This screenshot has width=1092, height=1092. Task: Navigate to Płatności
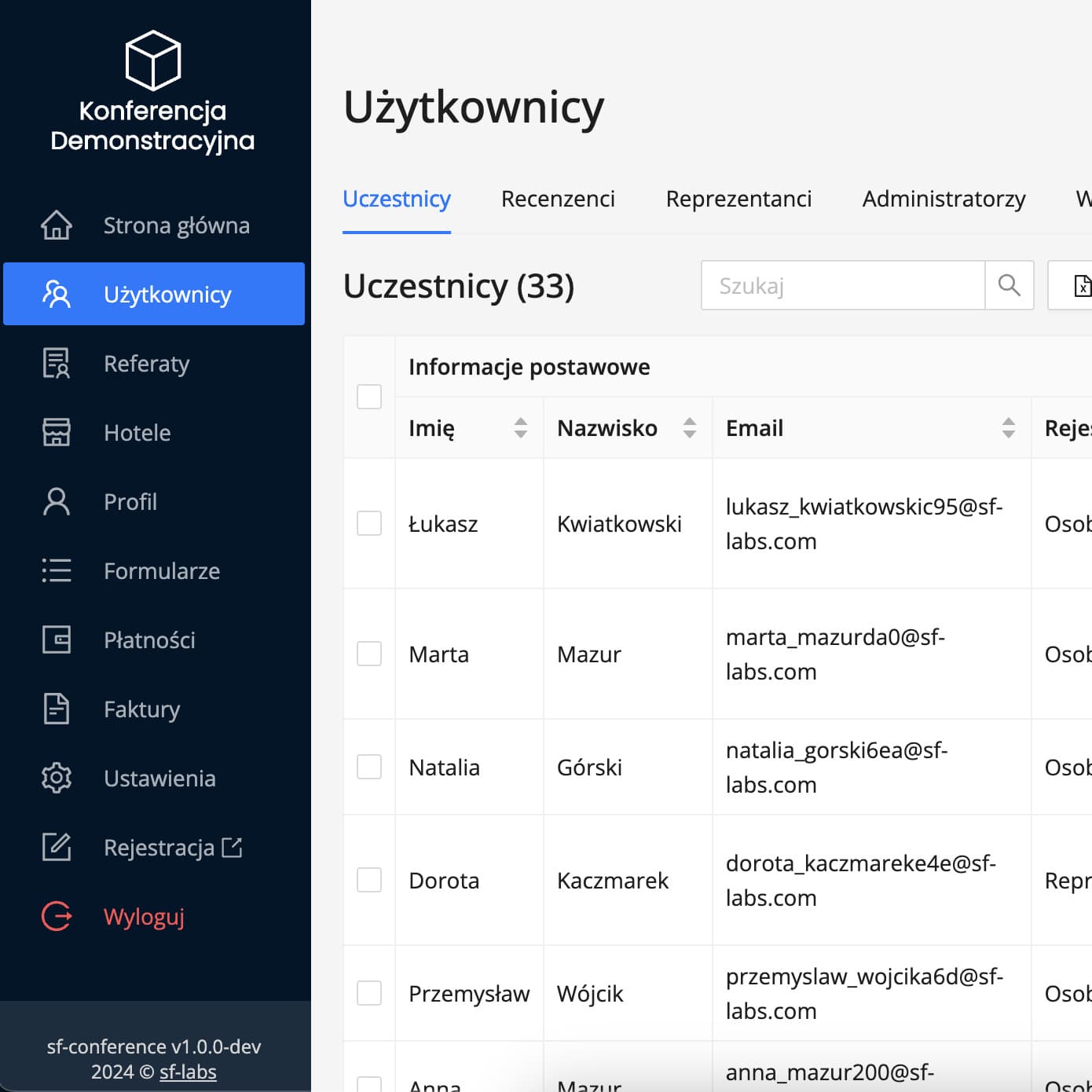pos(154,639)
